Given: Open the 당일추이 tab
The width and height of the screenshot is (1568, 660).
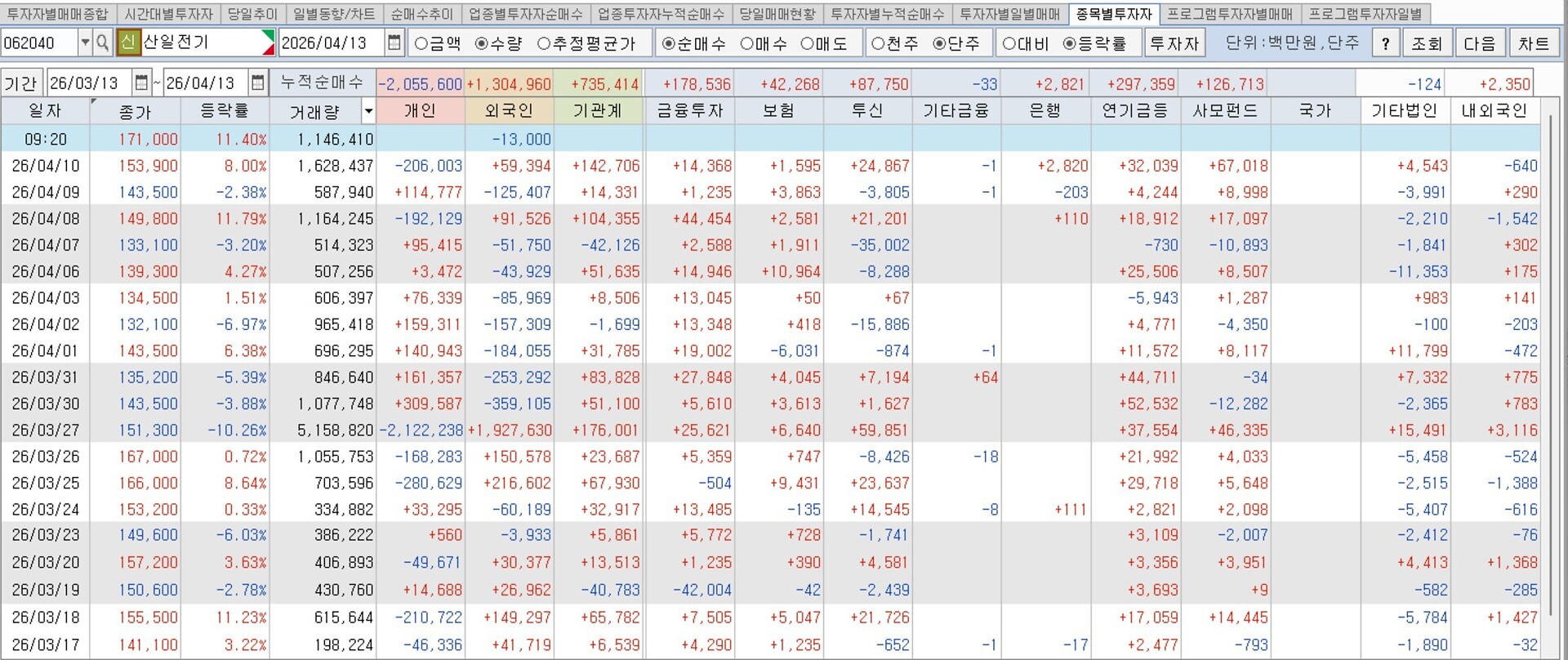Looking at the screenshot, I should 253,14.
